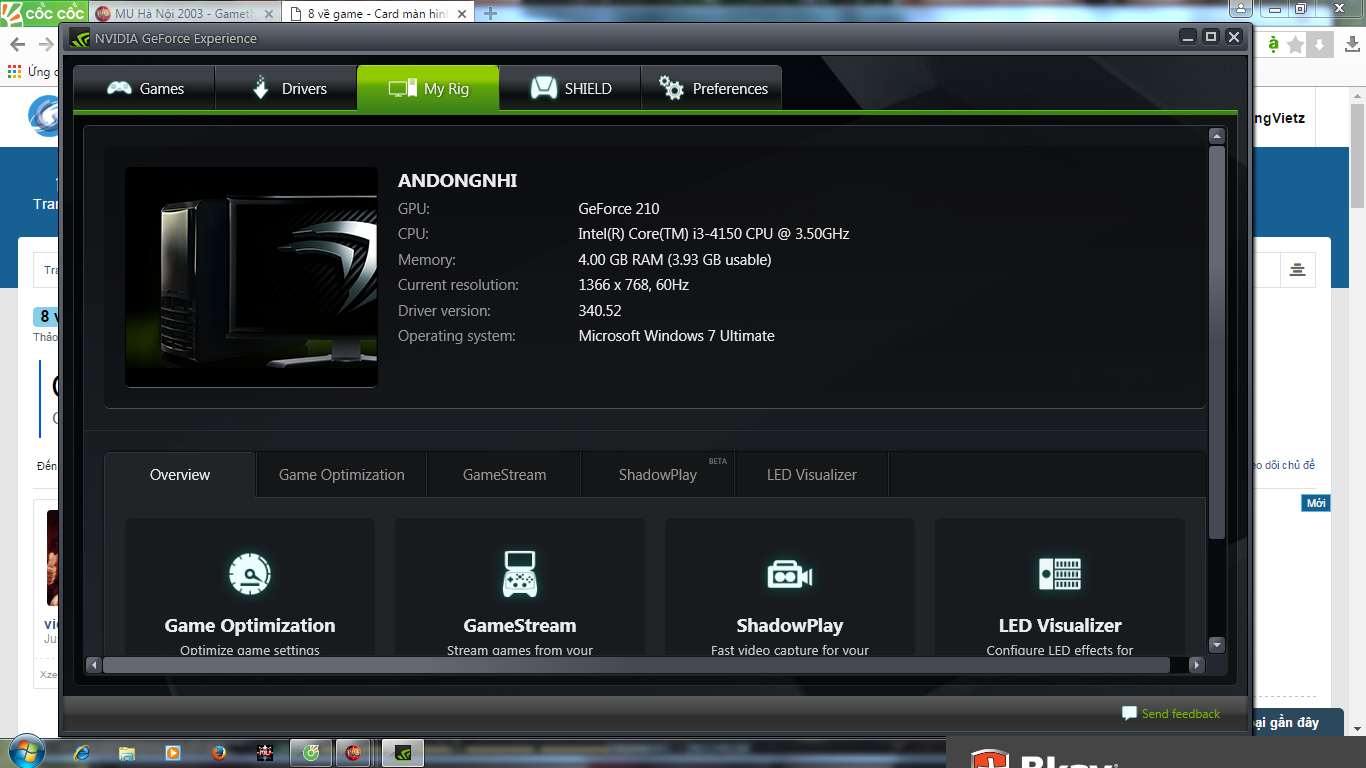Click the browser user profile icon

click(x=1242, y=8)
